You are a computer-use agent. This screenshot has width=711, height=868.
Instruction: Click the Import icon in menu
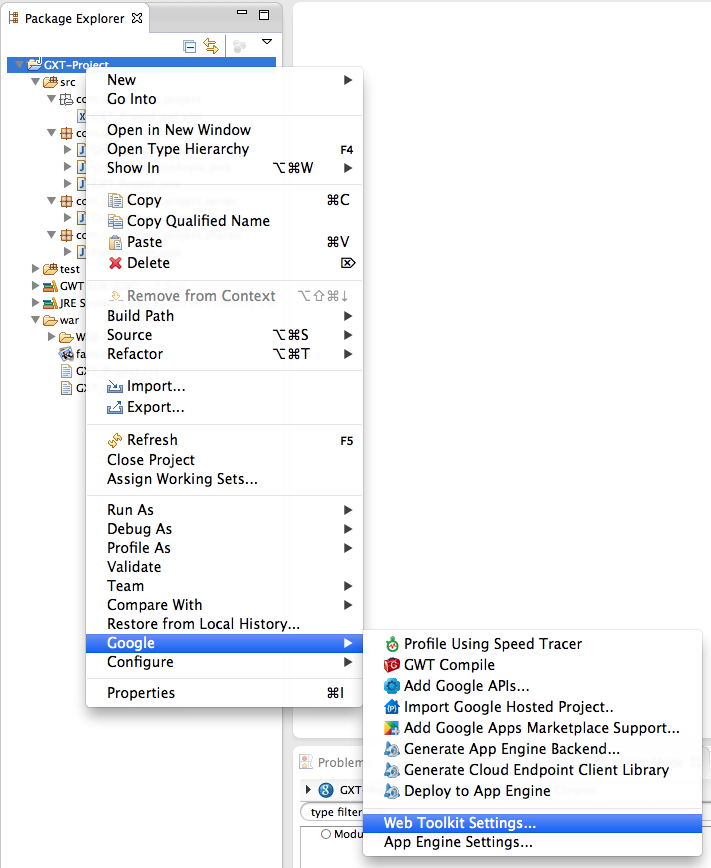pos(115,386)
